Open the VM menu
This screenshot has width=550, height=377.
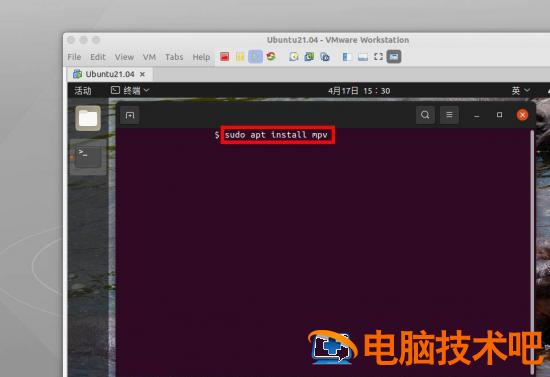149,57
